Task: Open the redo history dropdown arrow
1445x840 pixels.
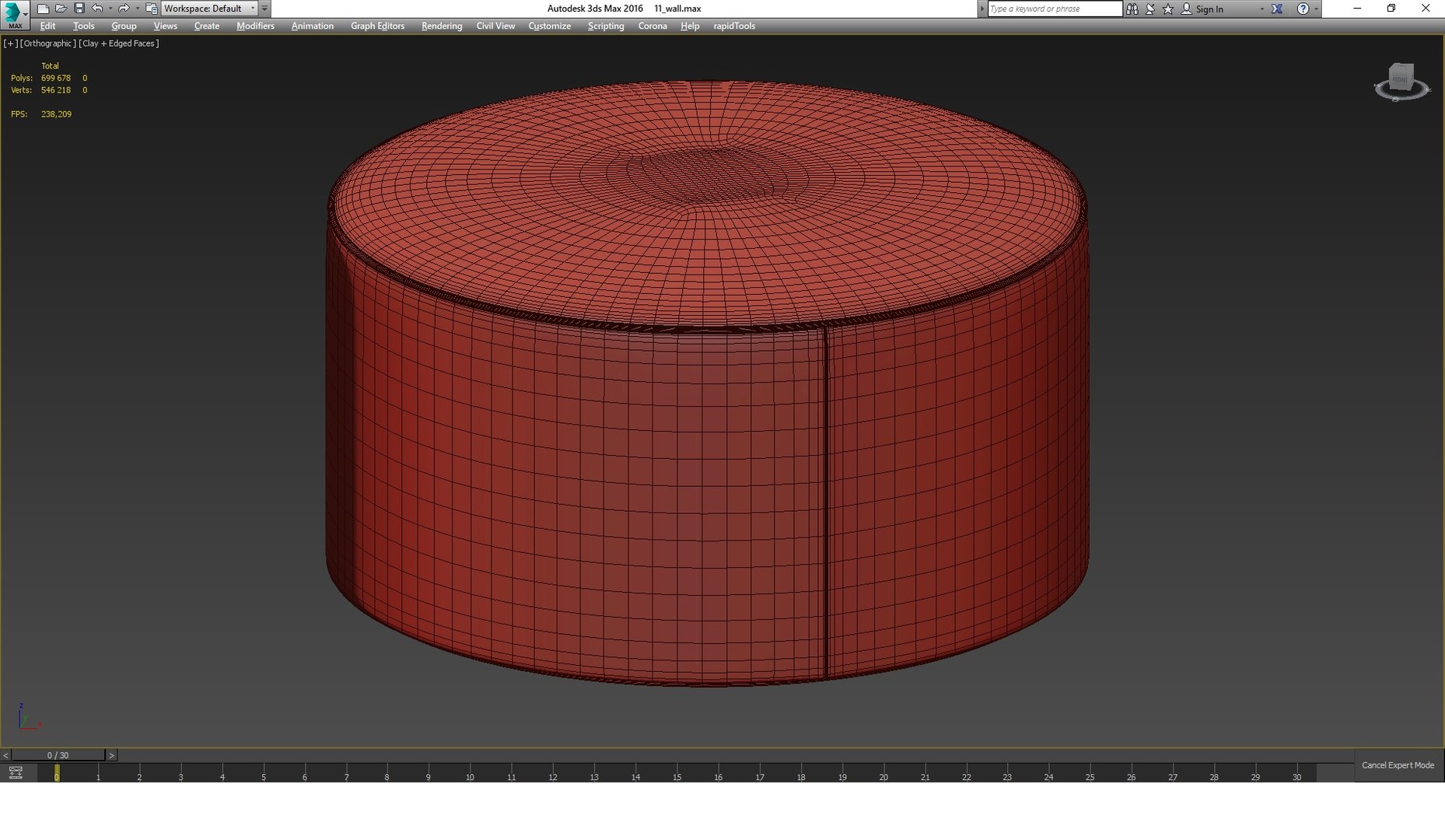Action: pos(136,9)
